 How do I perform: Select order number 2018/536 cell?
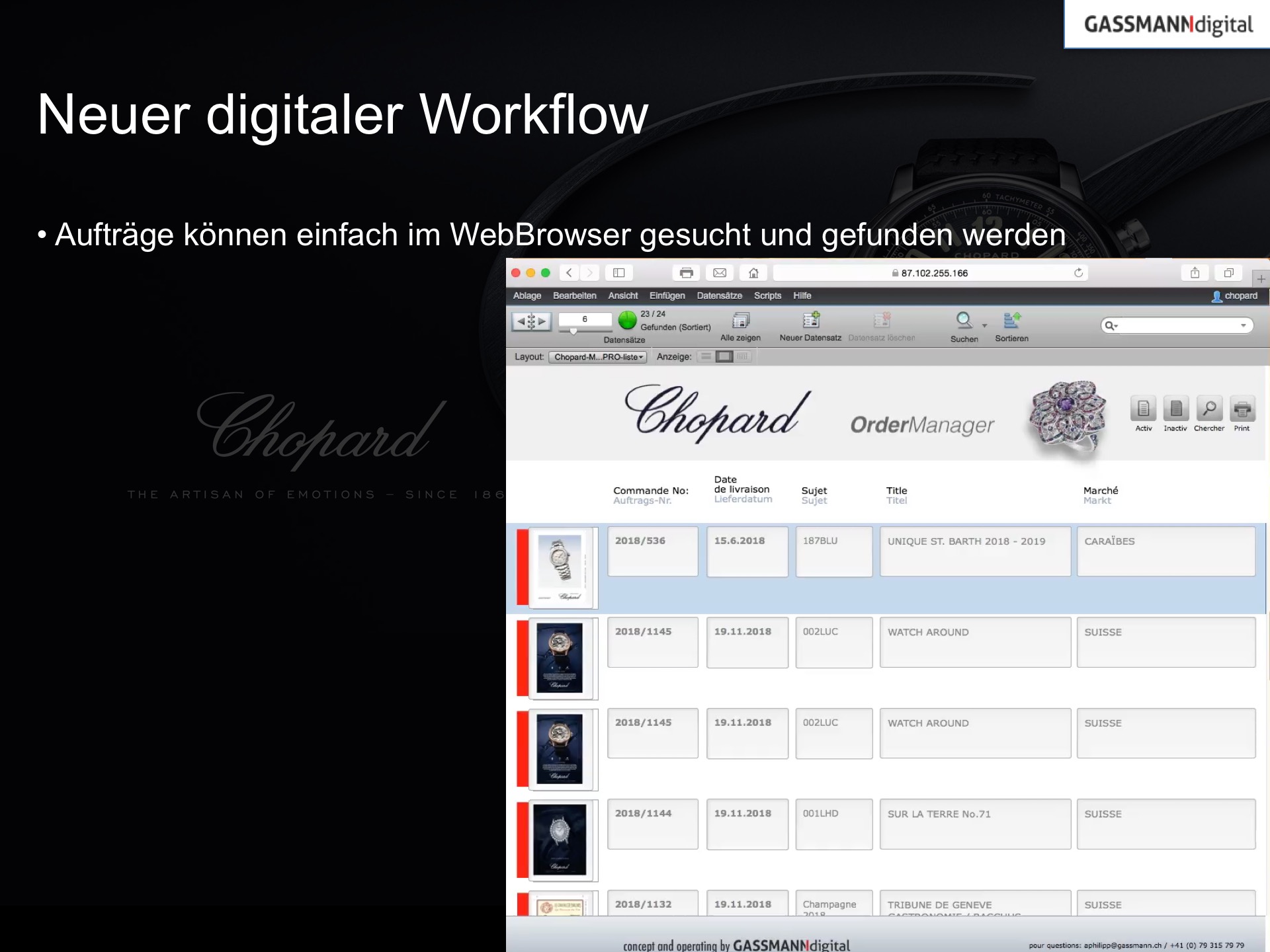653,551
